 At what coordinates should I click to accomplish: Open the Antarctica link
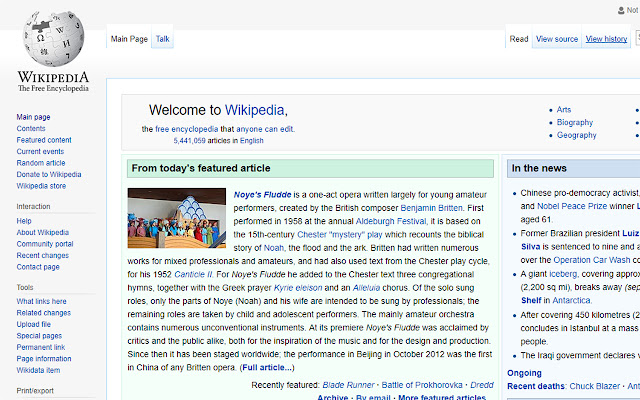(x=571, y=300)
